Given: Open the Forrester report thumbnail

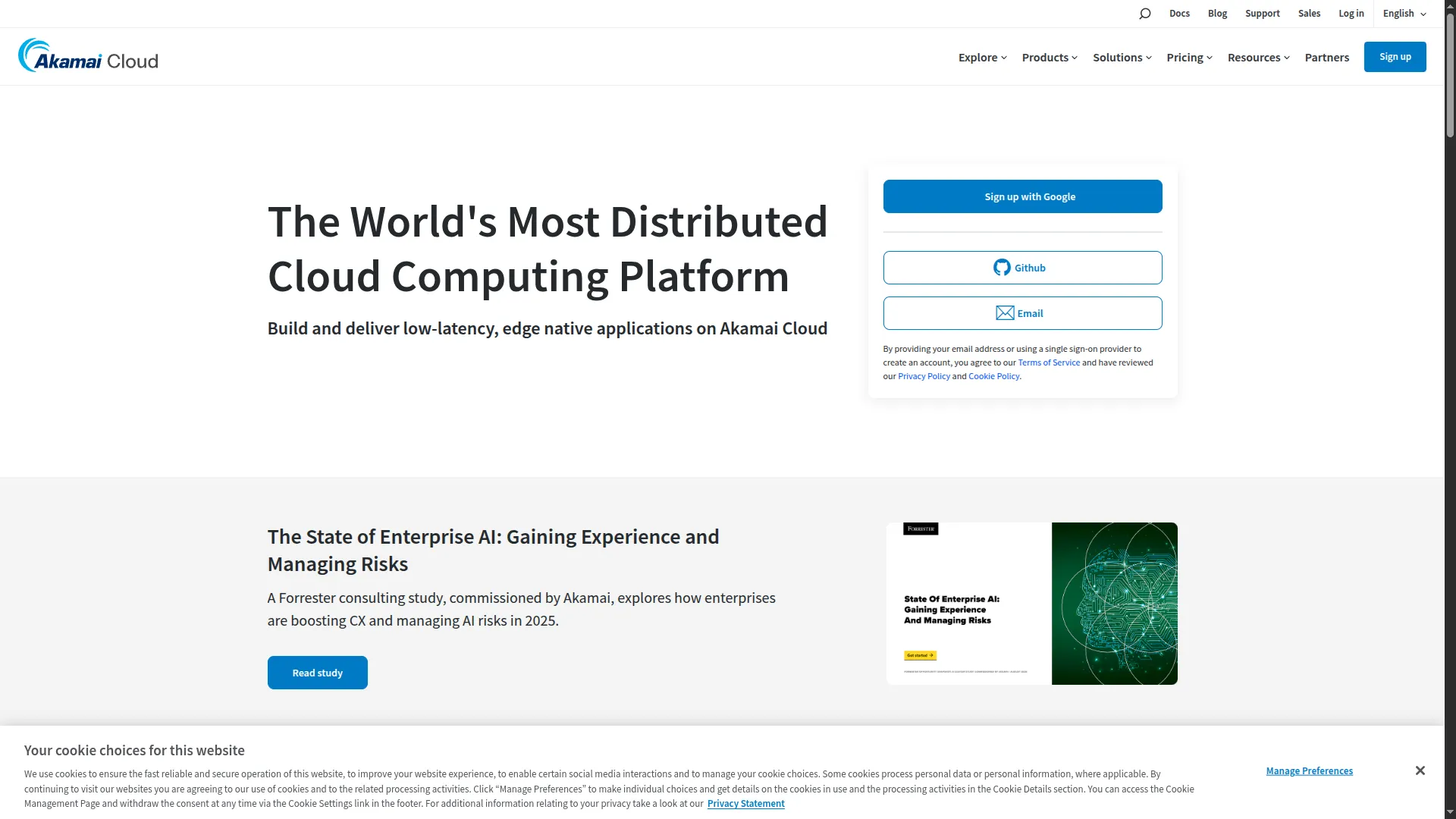Looking at the screenshot, I should 1031,604.
